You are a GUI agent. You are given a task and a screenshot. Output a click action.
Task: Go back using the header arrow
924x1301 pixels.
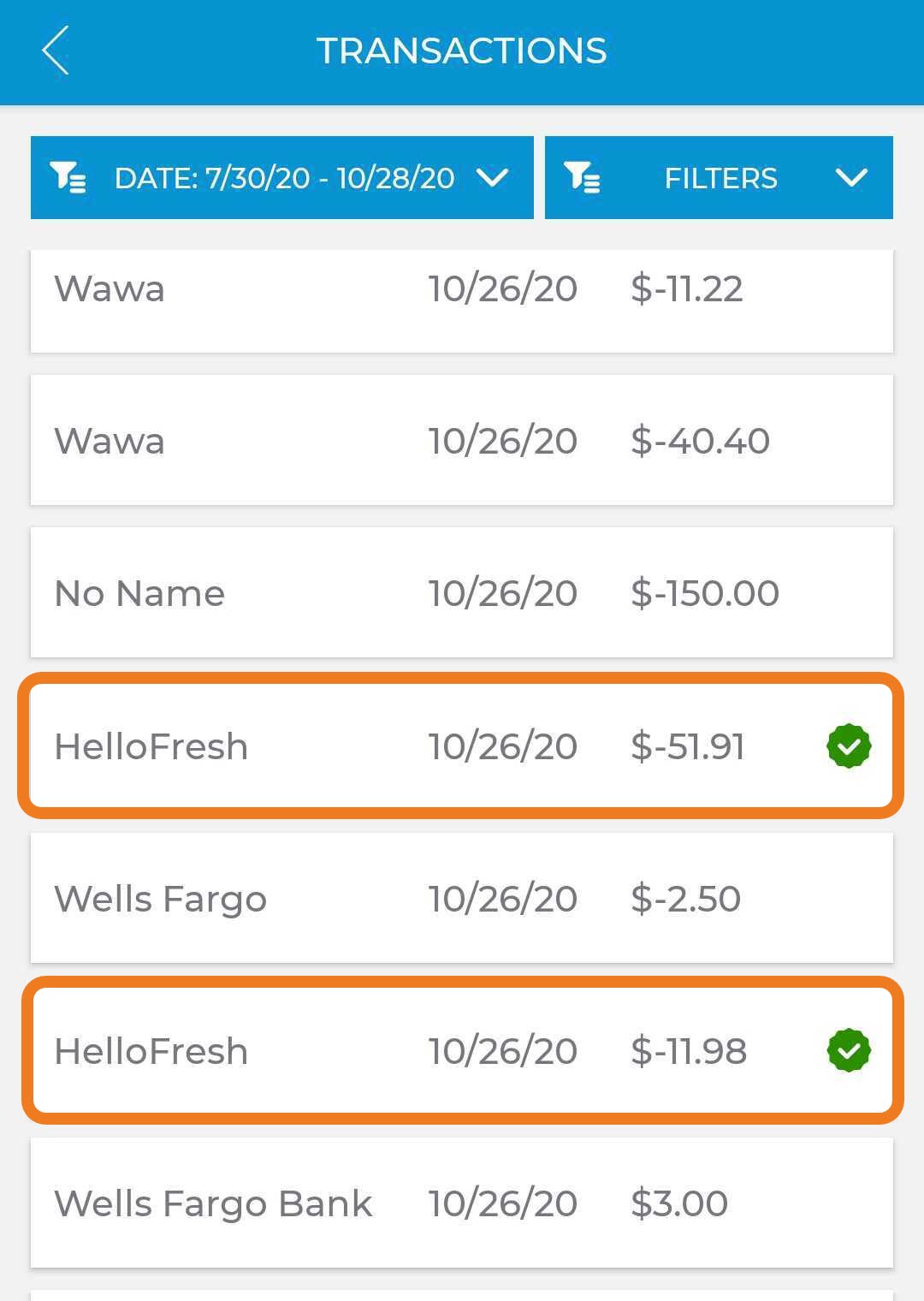click(56, 50)
